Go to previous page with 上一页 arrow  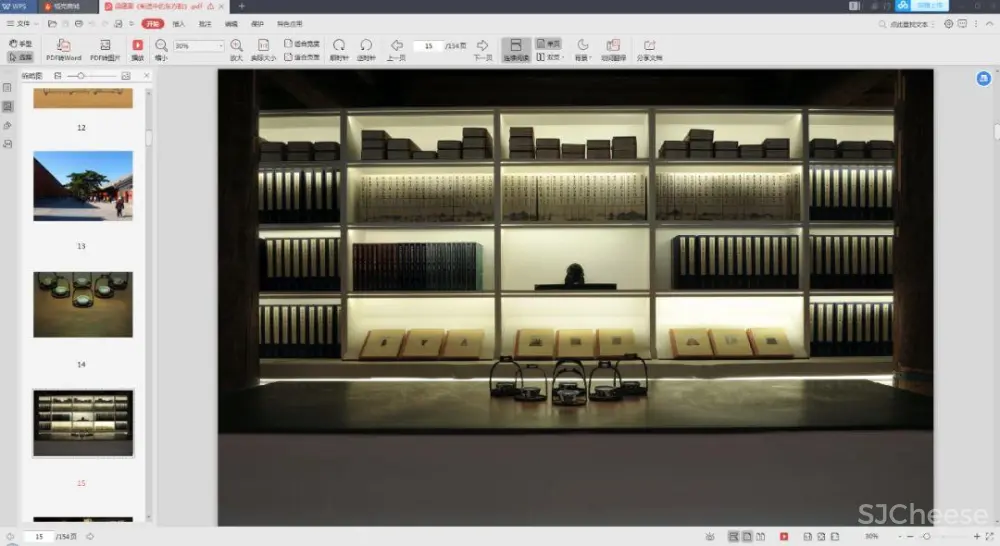point(396,46)
